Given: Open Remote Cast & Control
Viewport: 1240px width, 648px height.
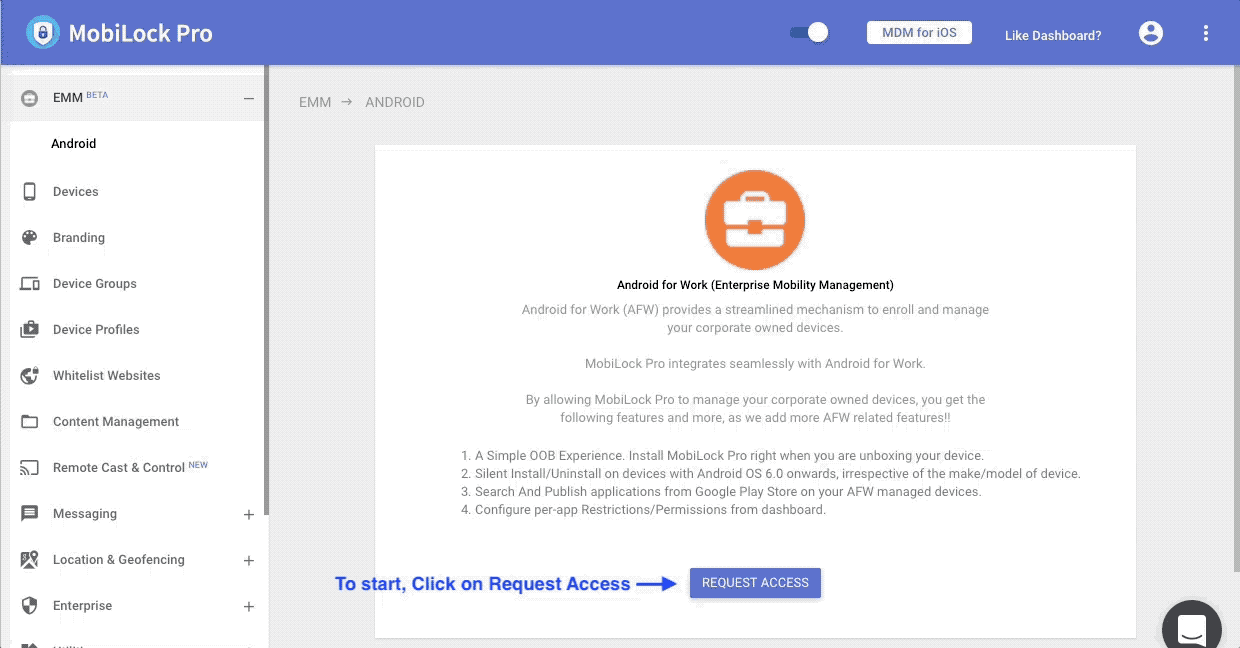Looking at the screenshot, I should [119, 468].
